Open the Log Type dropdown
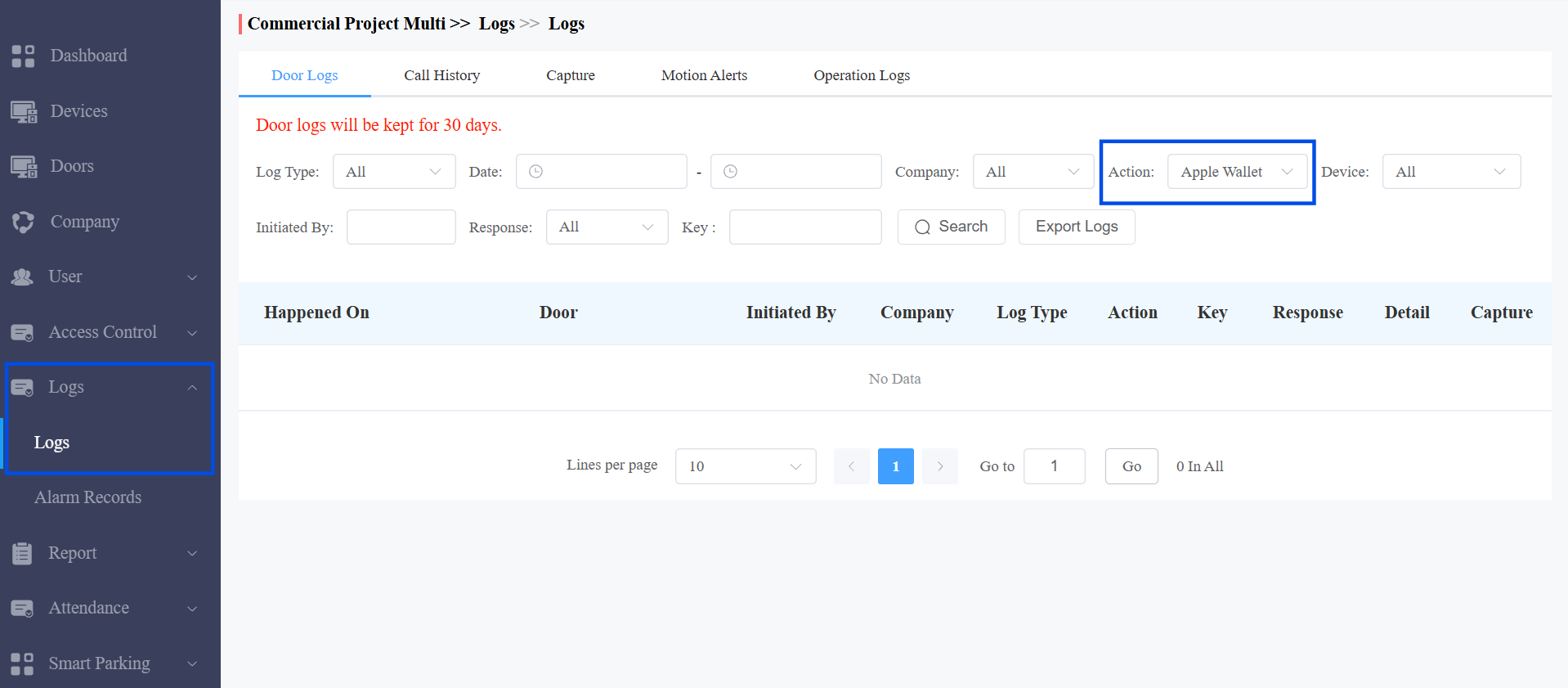 point(394,172)
